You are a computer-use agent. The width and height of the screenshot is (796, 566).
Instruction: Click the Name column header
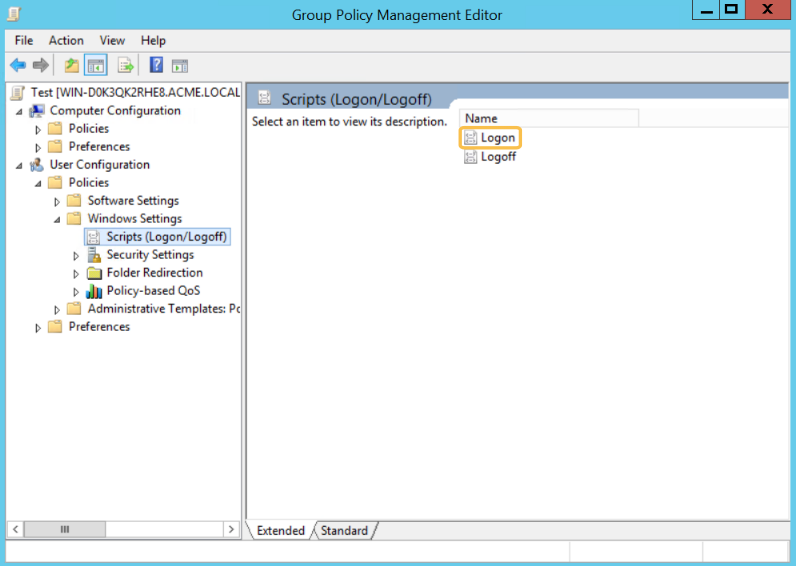tap(547, 118)
